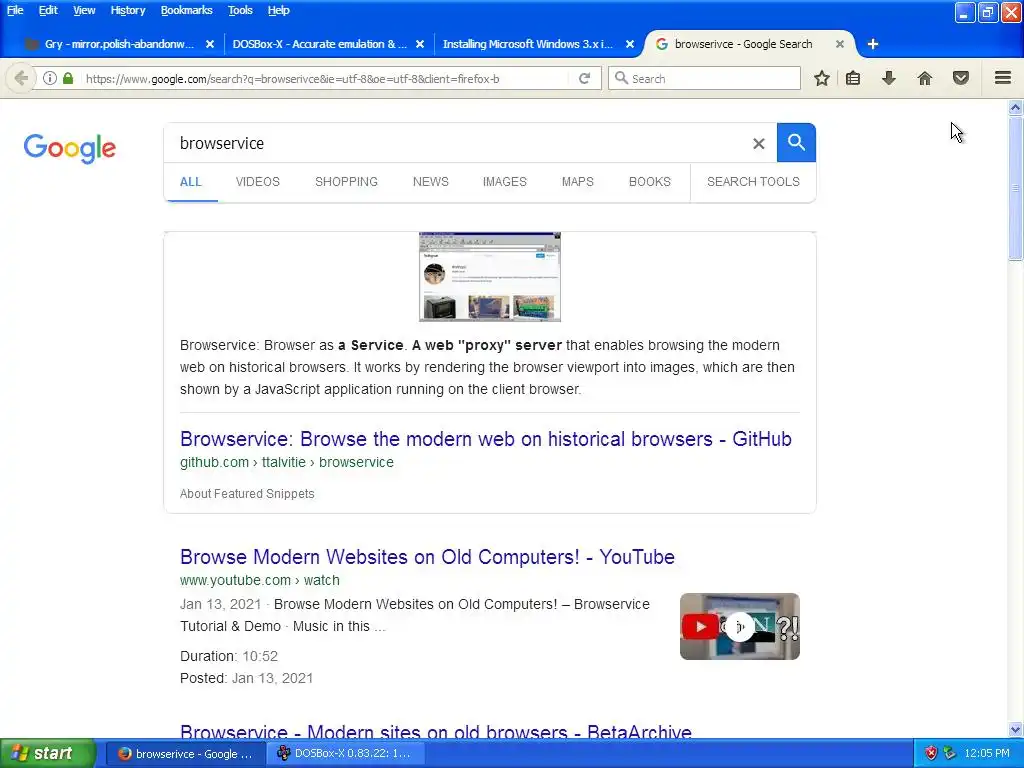This screenshot has width=1024, height=768.
Task: Open the Tools menu
Action: coord(240,10)
